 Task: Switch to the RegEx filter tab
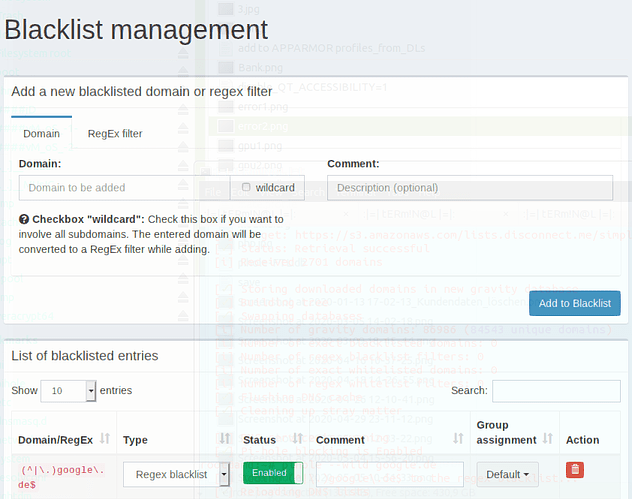pos(114,133)
